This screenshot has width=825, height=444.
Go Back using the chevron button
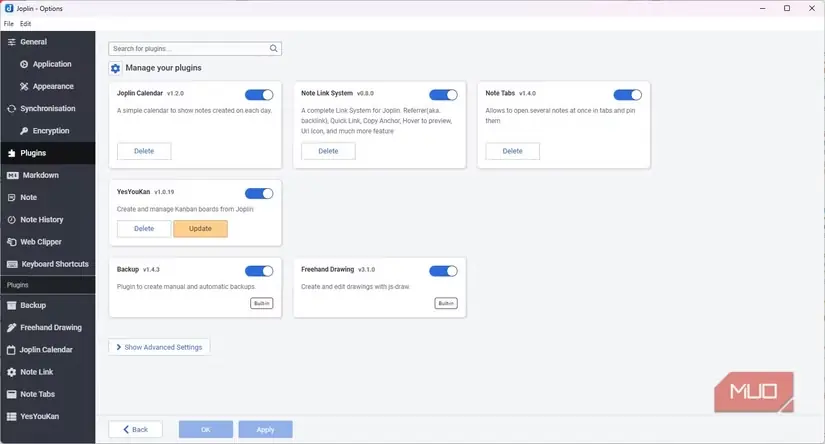[135, 429]
